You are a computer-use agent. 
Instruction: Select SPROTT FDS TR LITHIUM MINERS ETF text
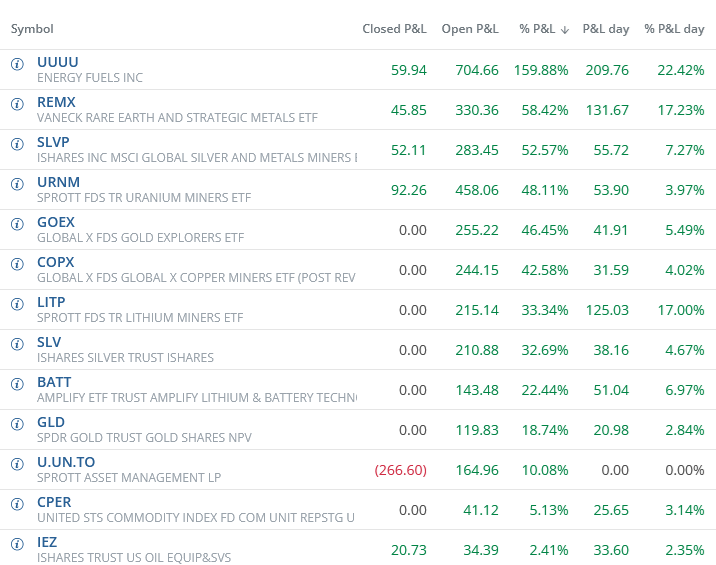(140, 317)
